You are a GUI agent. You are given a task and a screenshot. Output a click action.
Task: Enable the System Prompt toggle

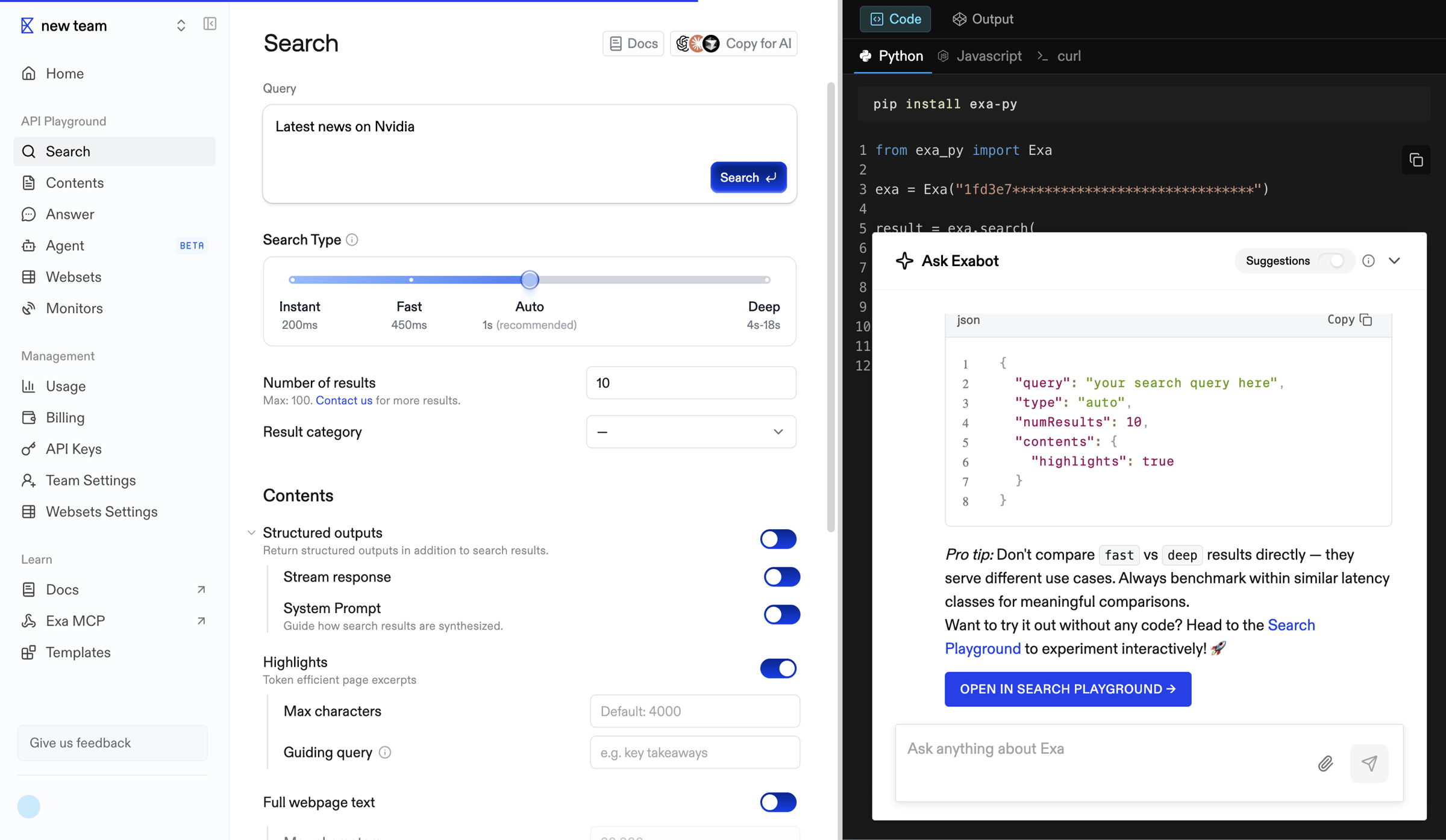point(781,615)
